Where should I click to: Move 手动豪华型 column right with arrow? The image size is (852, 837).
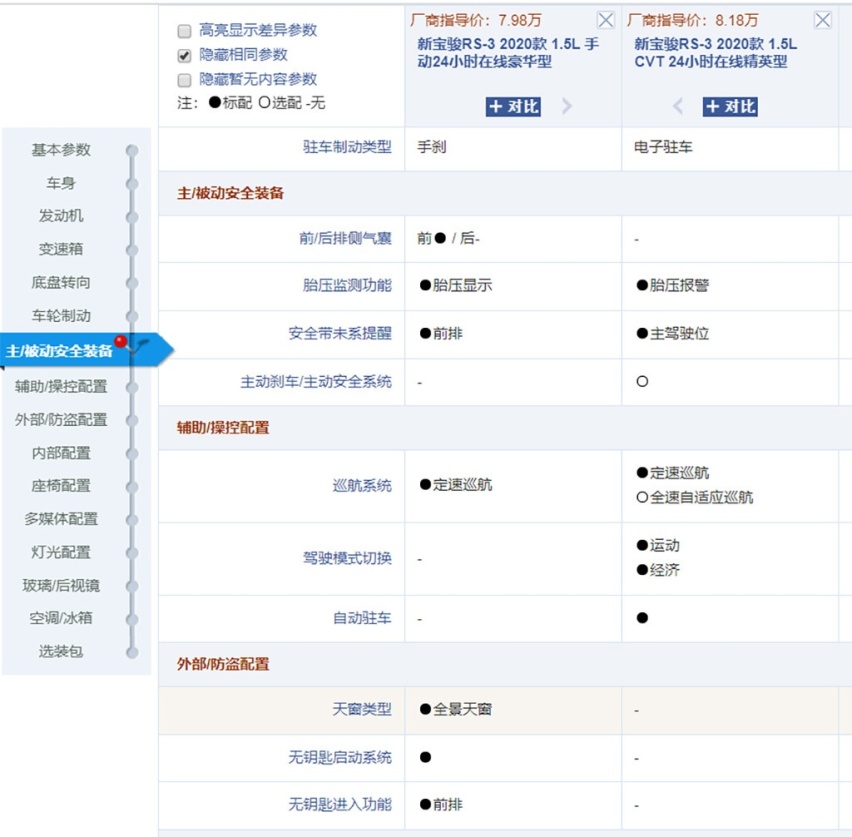tap(567, 106)
